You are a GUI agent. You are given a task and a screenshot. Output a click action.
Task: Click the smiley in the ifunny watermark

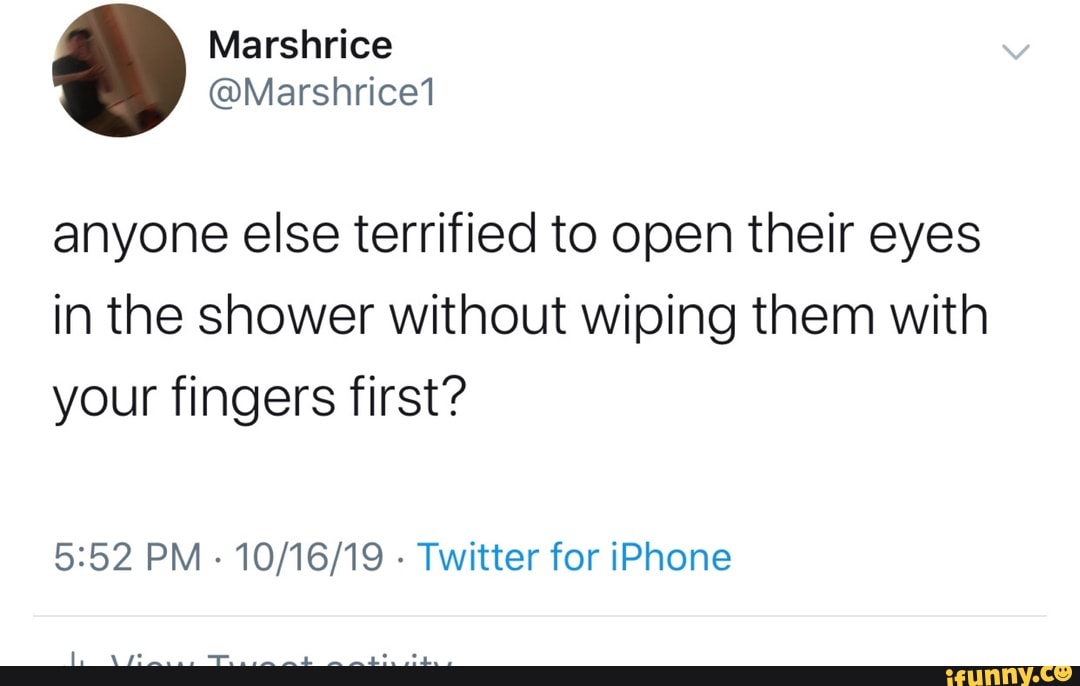pos(1062,673)
